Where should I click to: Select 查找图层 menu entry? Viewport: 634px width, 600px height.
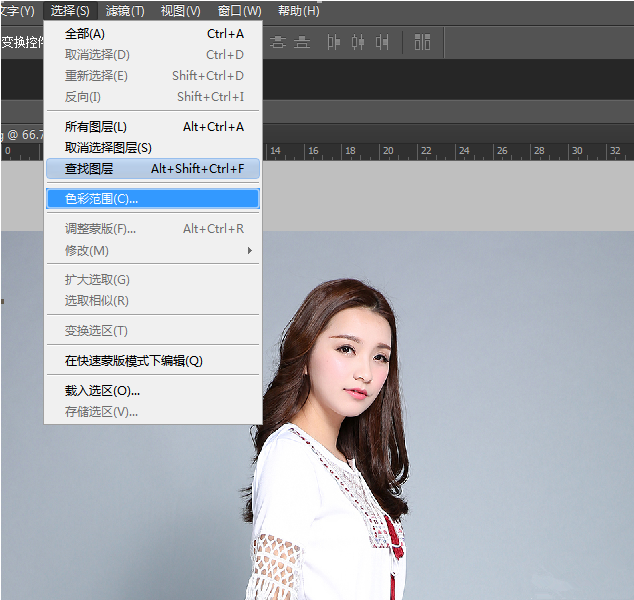(x=89, y=169)
